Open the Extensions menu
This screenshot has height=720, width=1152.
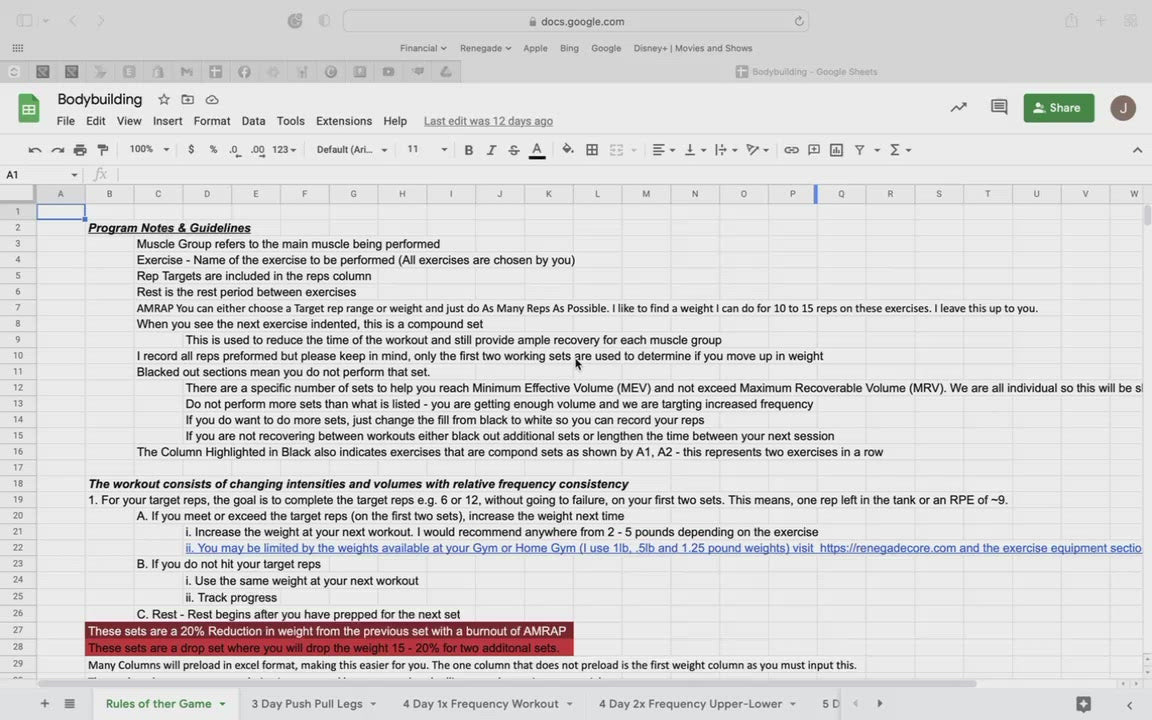[x=344, y=121]
